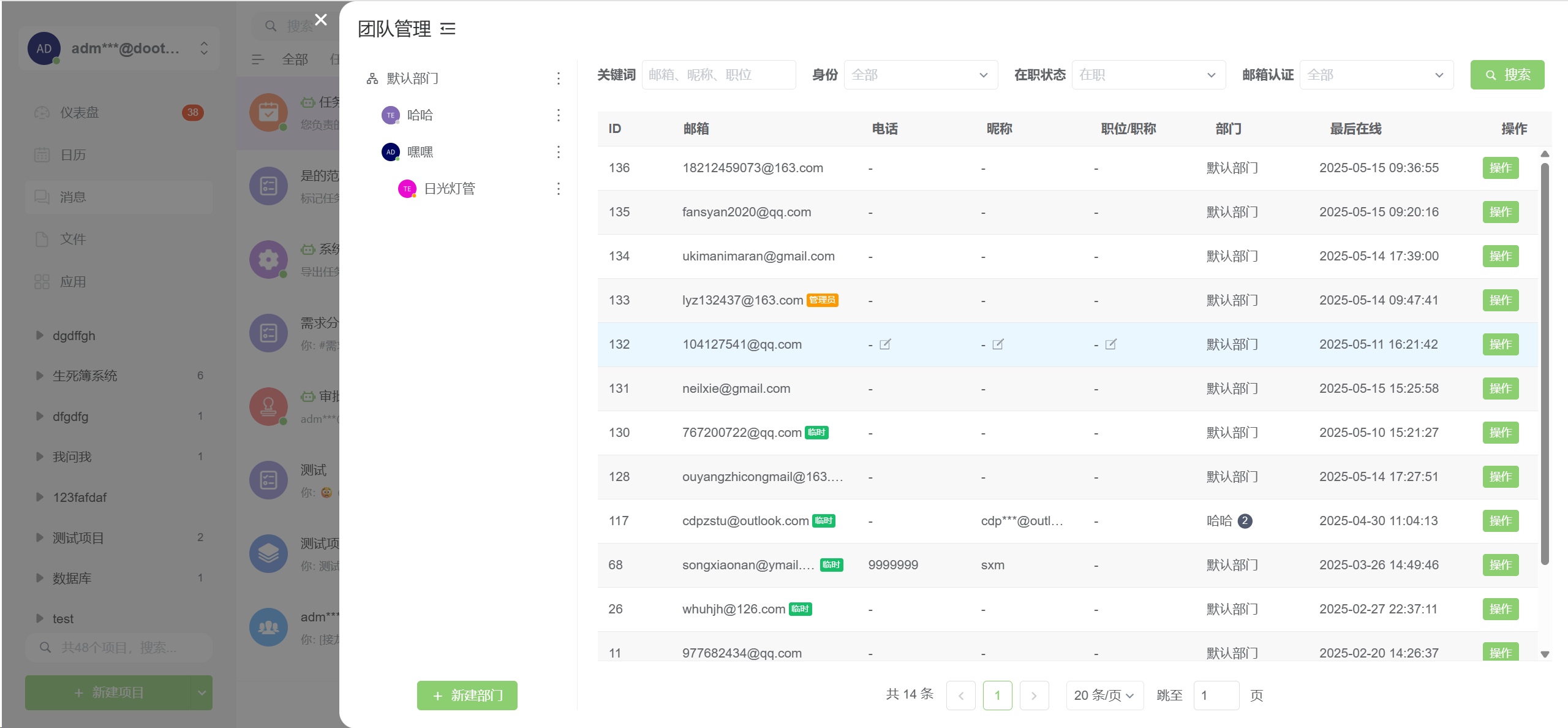The height and width of the screenshot is (728, 1568).
Task: Open 操作 menu for user 136
Action: coord(1500,168)
